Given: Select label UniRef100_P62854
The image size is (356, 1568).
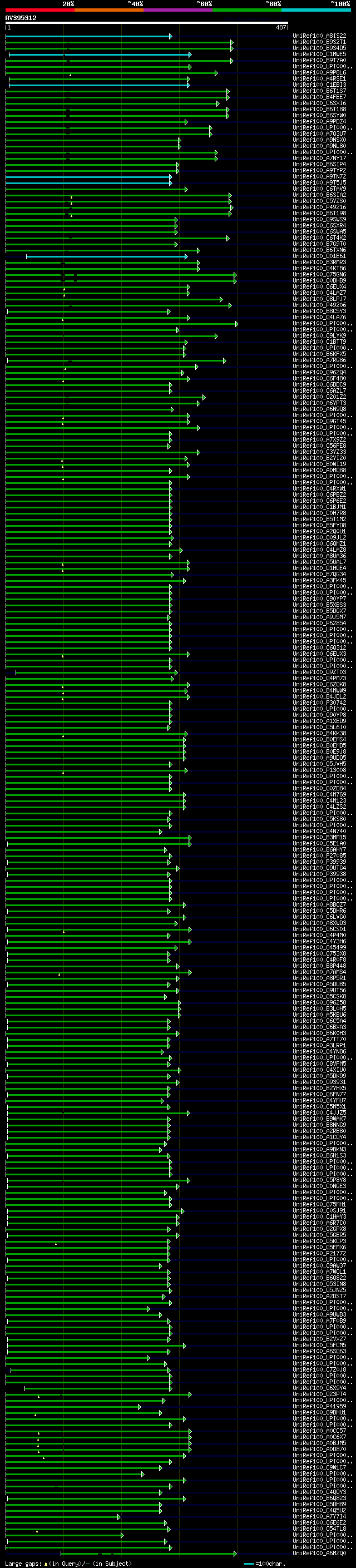Looking at the screenshot, I should coord(319,624).
